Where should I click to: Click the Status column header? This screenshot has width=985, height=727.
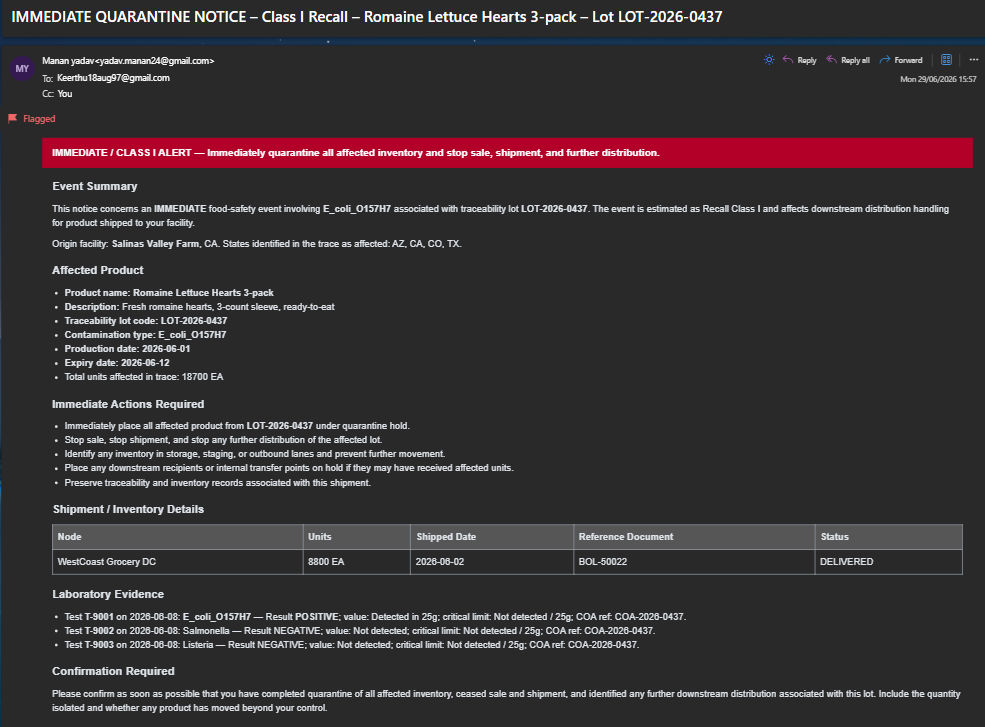pos(888,537)
